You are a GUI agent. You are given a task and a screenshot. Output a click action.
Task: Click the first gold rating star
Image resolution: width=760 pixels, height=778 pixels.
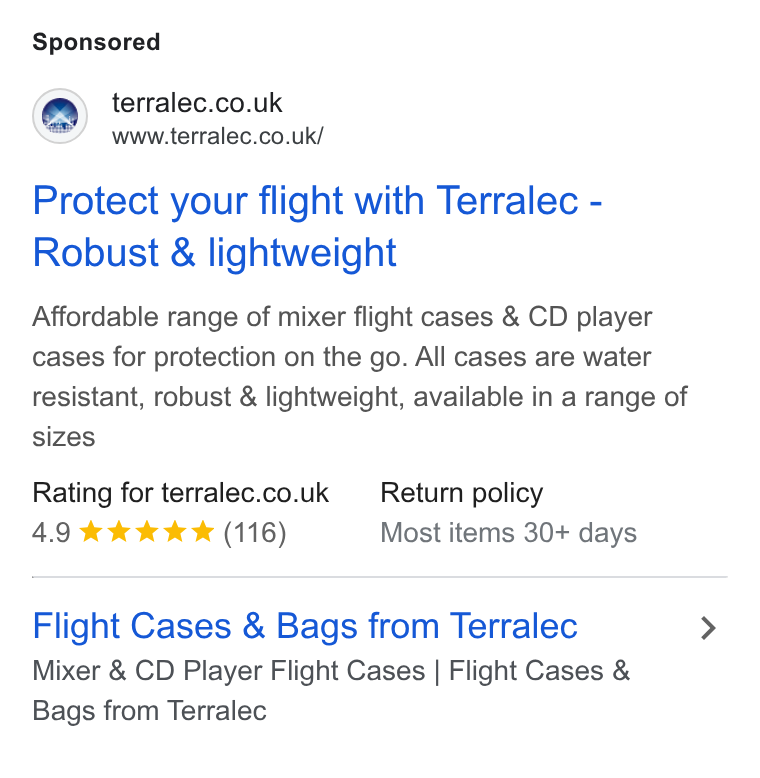[91, 531]
